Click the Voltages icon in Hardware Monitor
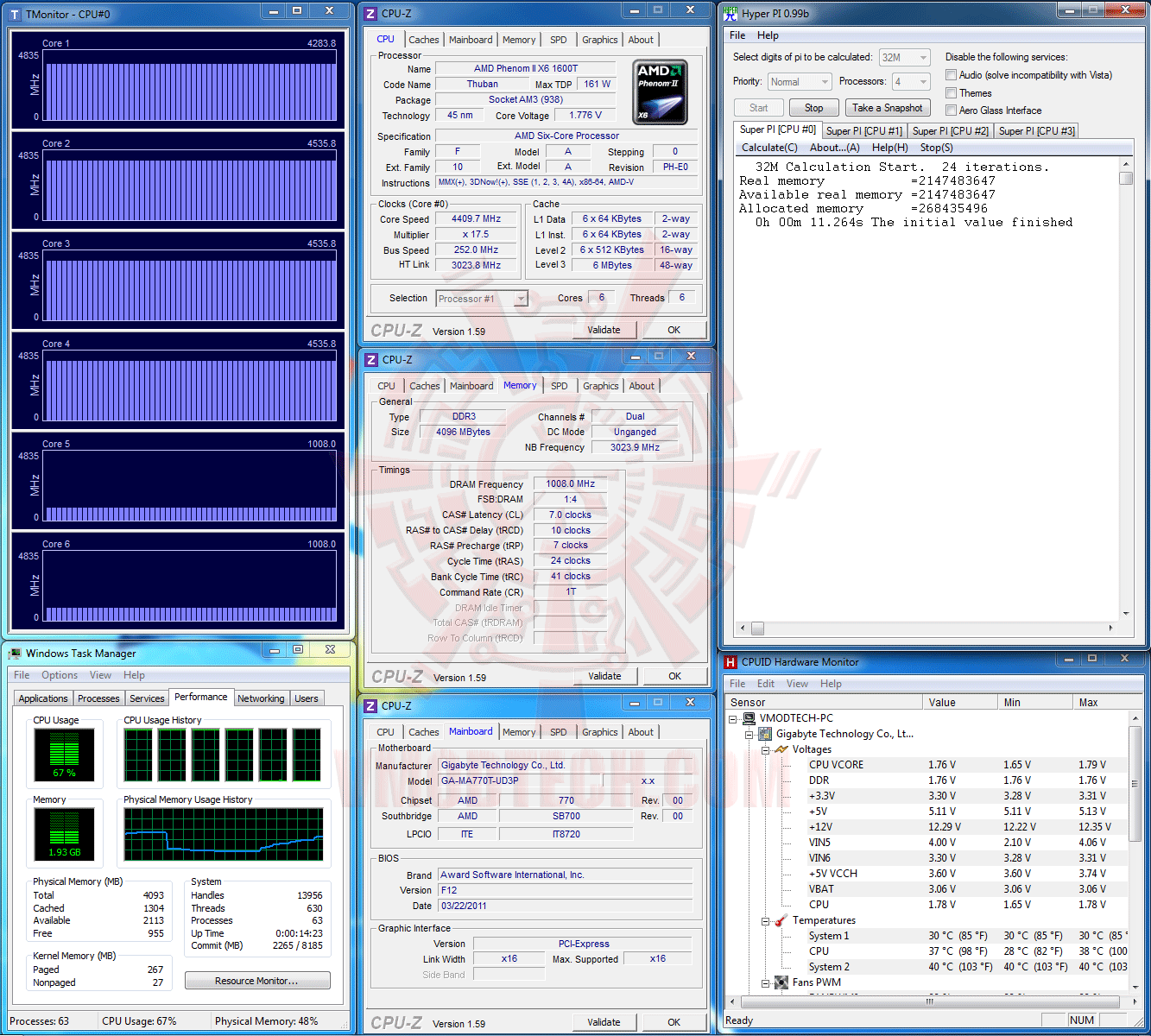Viewport: 1151px width, 1036px height. click(x=781, y=749)
